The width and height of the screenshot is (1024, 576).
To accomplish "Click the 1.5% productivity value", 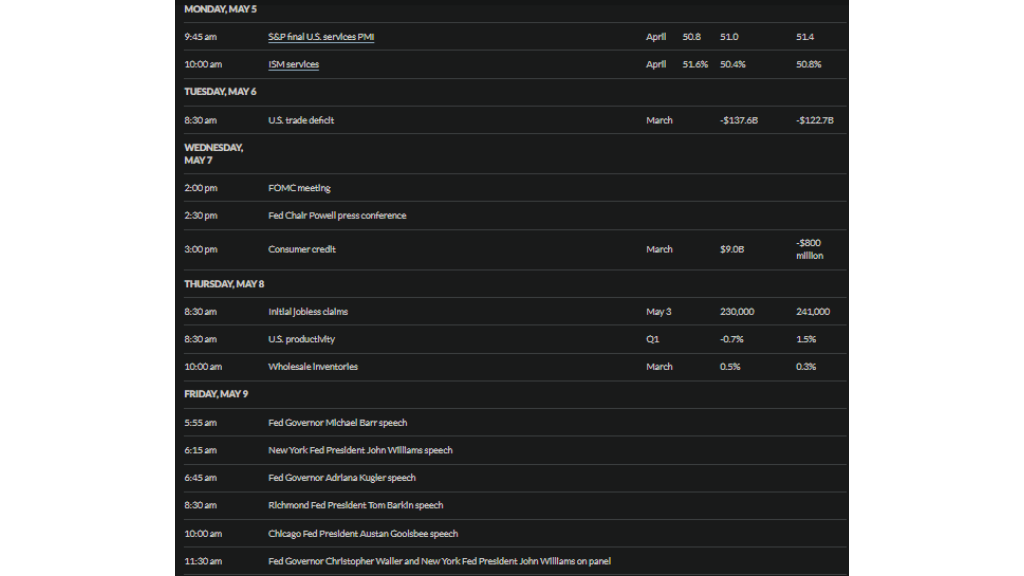I will pos(806,339).
